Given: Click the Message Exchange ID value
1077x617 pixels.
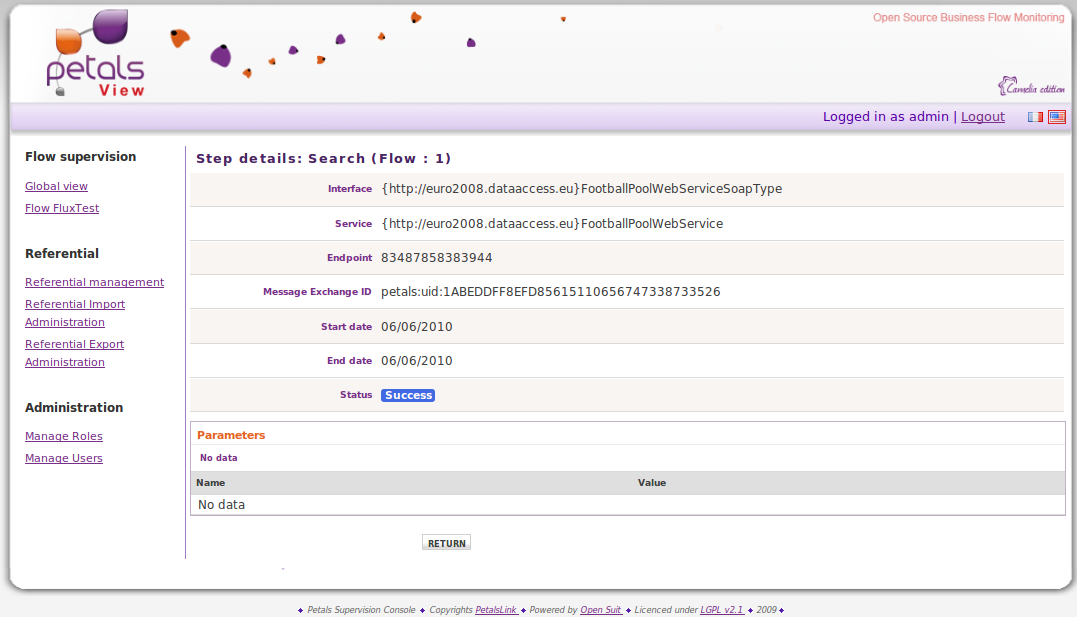Looking at the screenshot, I should (x=550, y=292).
